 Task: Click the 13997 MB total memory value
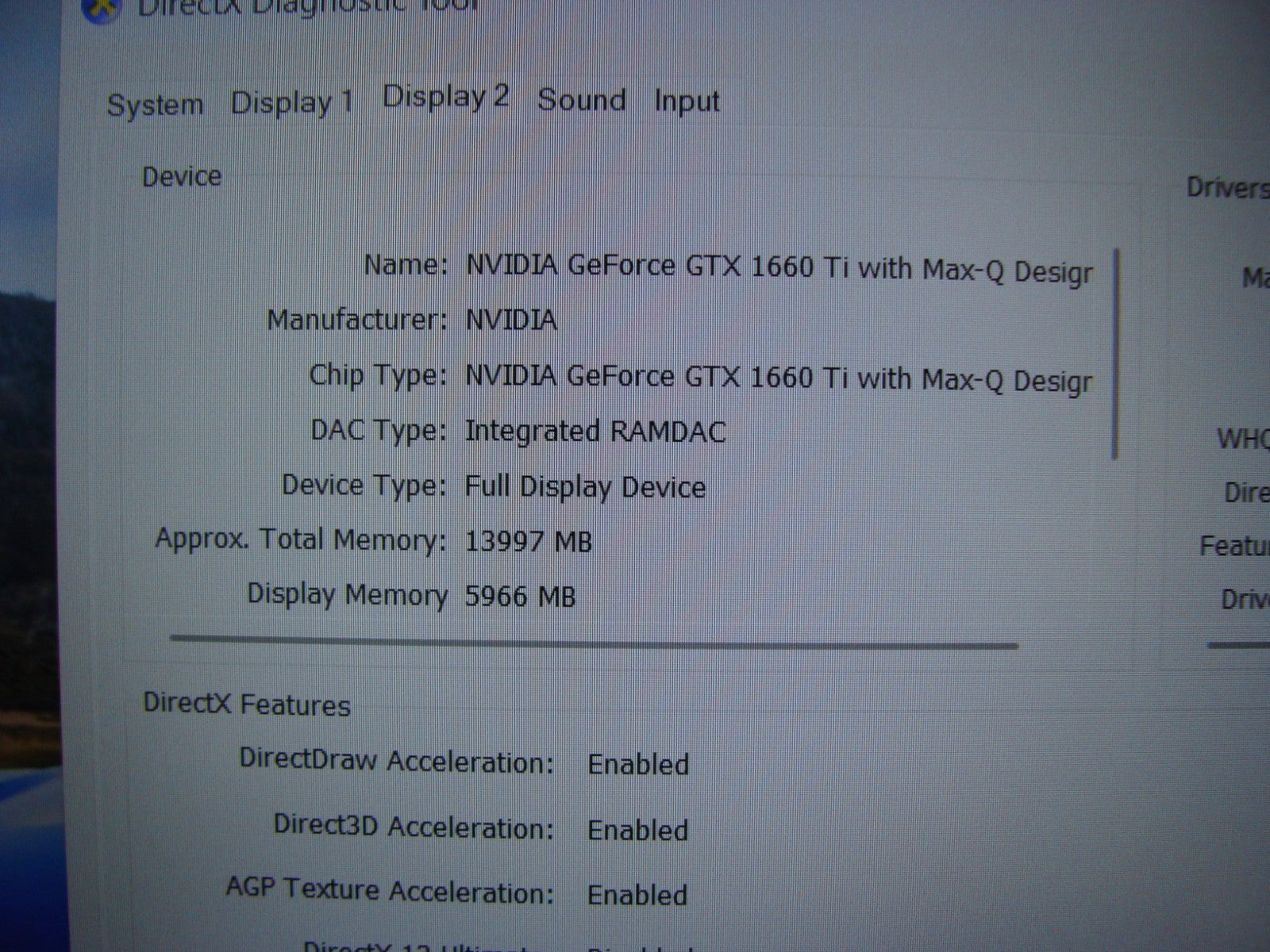(528, 542)
